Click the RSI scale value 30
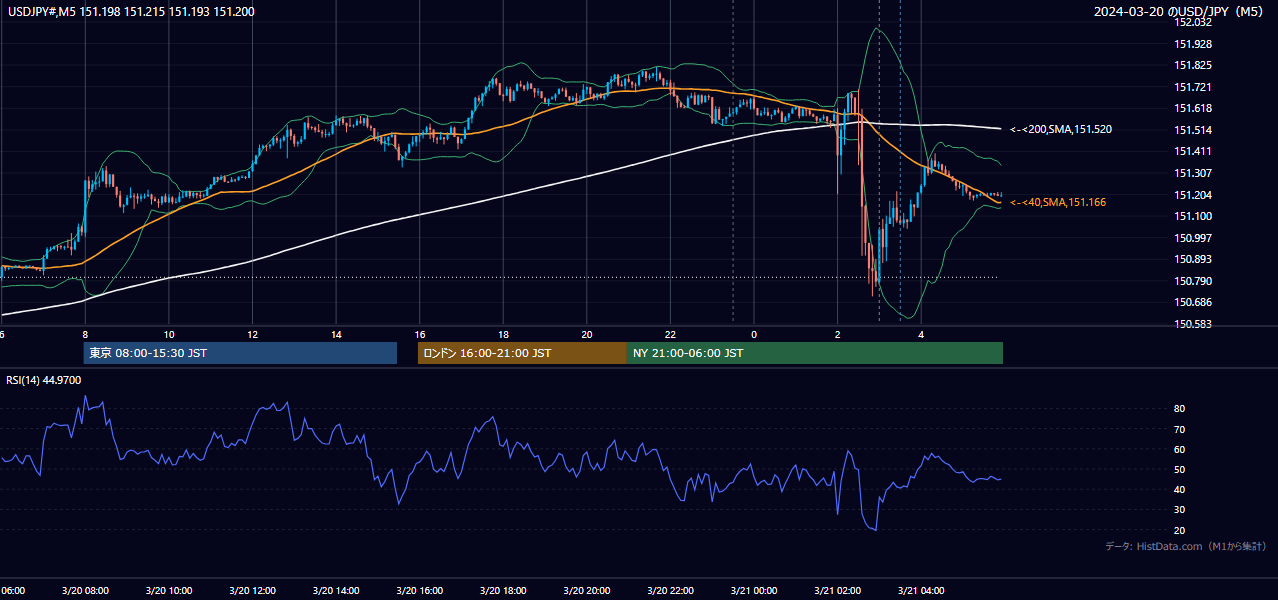 (x=1180, y=510)
